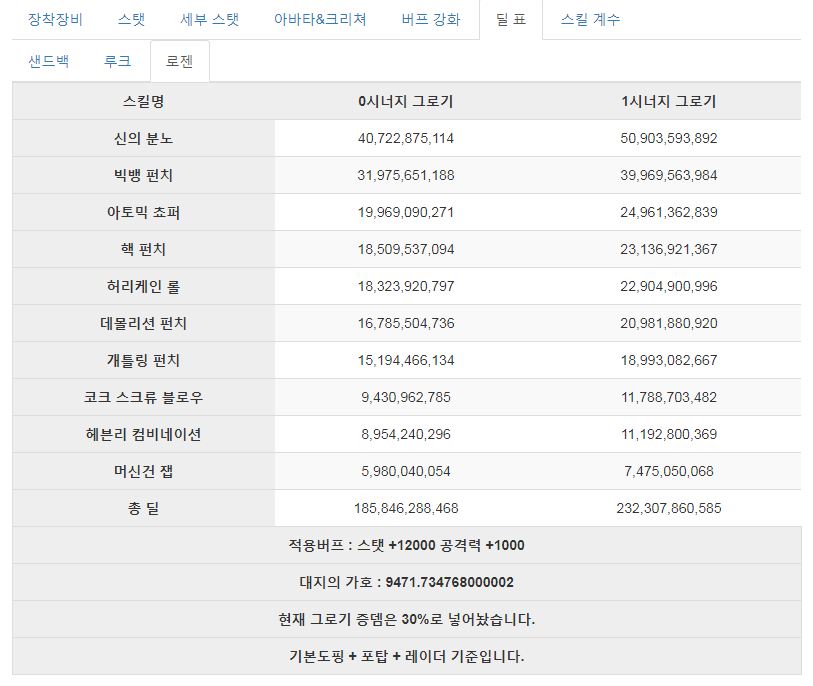
Task: Open the 세부 스탯 tab
Action: click(x=209, y=20)
